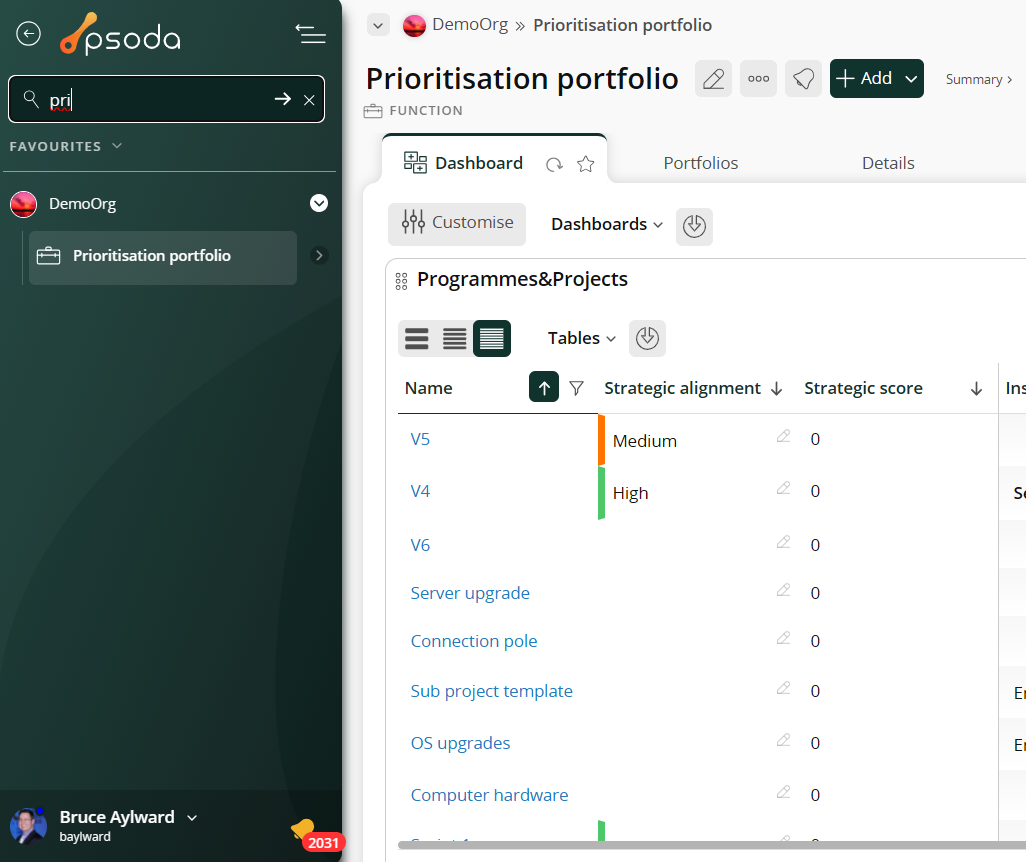Click the horizontal scrollbar under the table
Viewport: 1026px width, 862px height.
700,845
